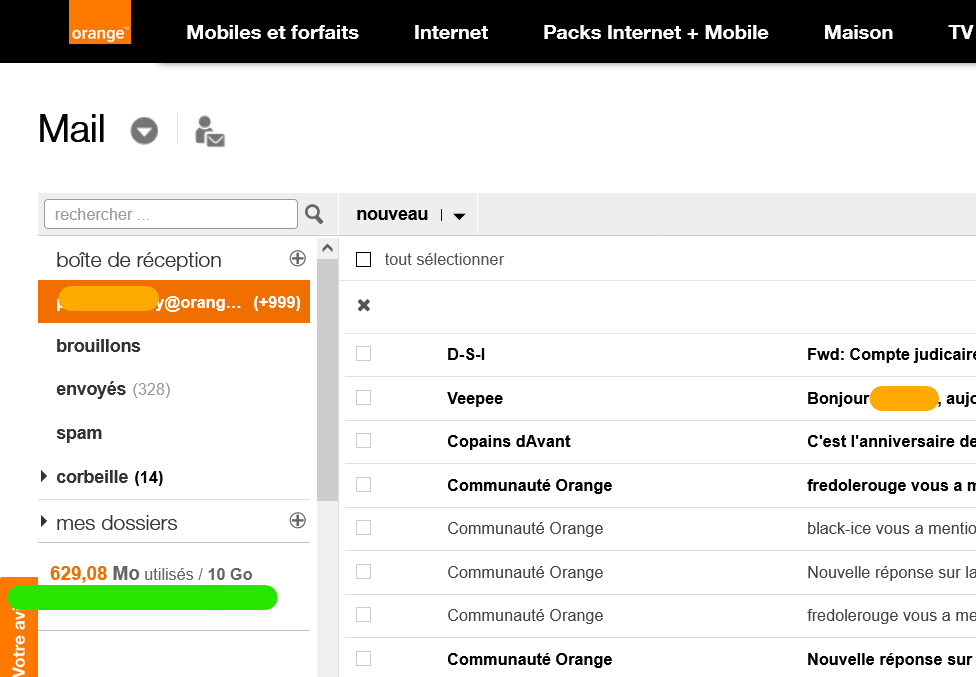Open the spam folder
The image size is (976, 677).
click(79, 433)
